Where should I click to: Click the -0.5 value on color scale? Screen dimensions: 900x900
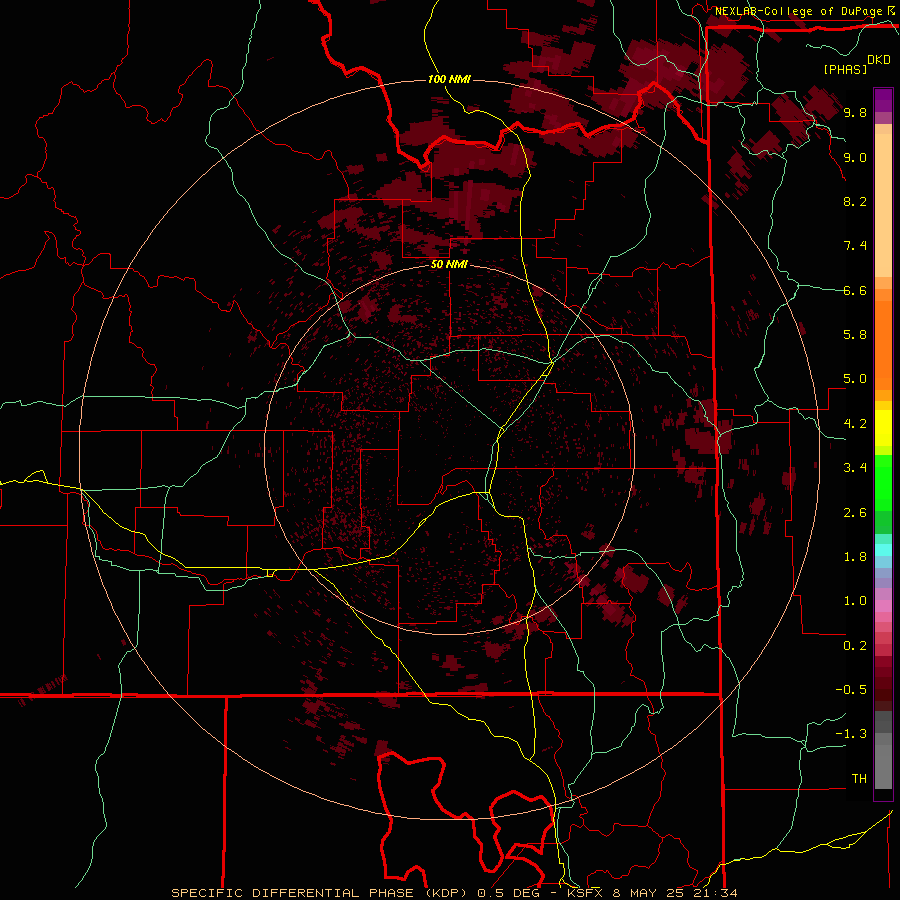coord(851,690)
